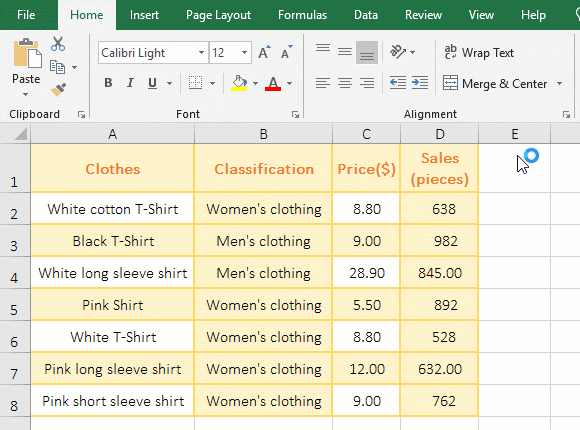Decrease font size with small A icon
This screenshot has height=430, width=580.
click(286, 53)
